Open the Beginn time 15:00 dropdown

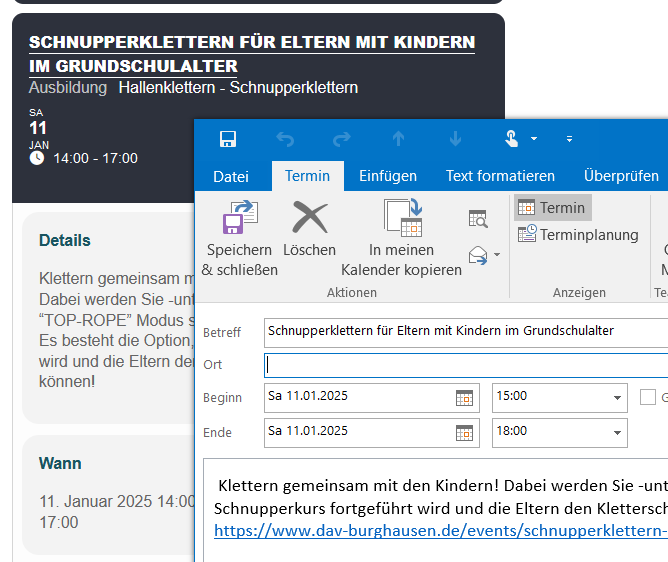(x=617, y=398)
